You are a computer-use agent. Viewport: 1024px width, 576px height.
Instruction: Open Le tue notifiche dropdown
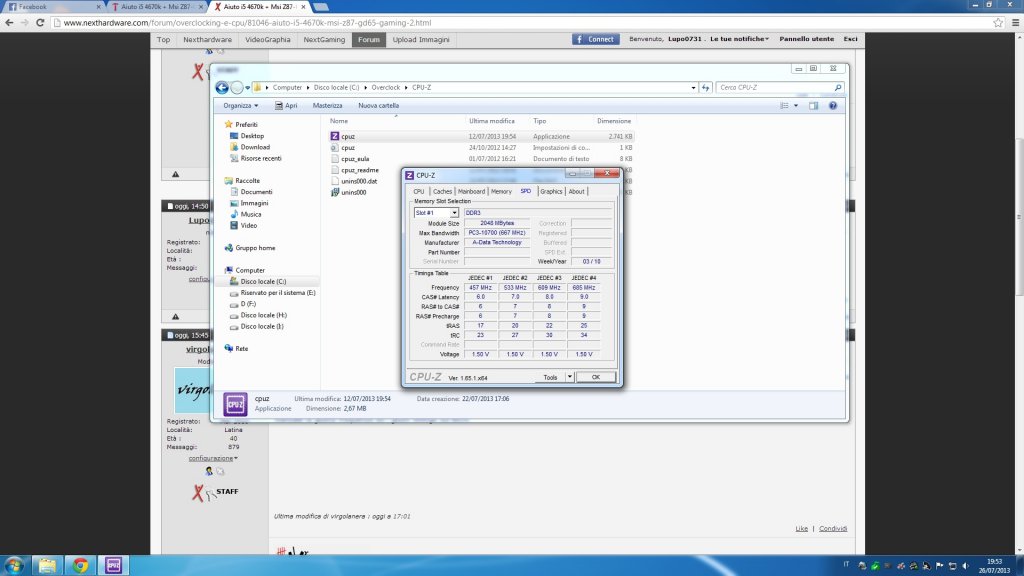tap(739, 39)
